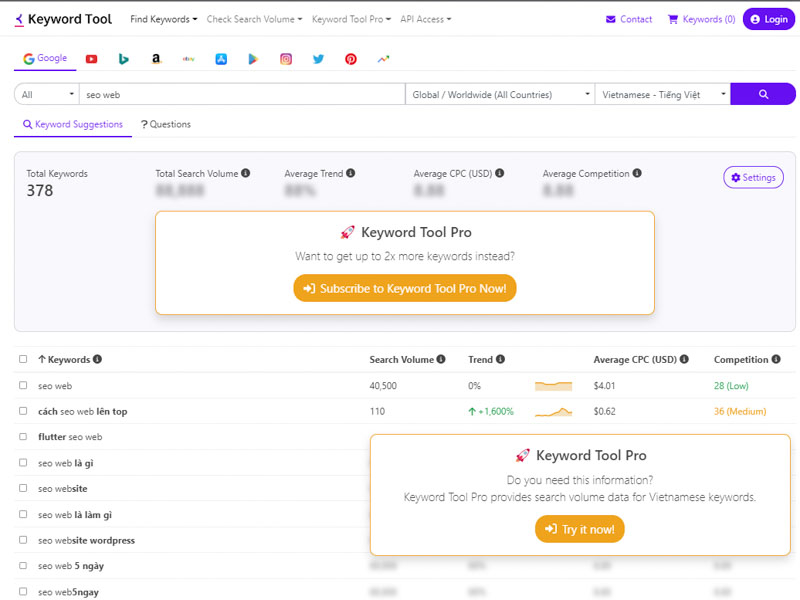Open the All search filter dropdown
Viewport: 800px width, 600px height.
click(x=47, y=94)
